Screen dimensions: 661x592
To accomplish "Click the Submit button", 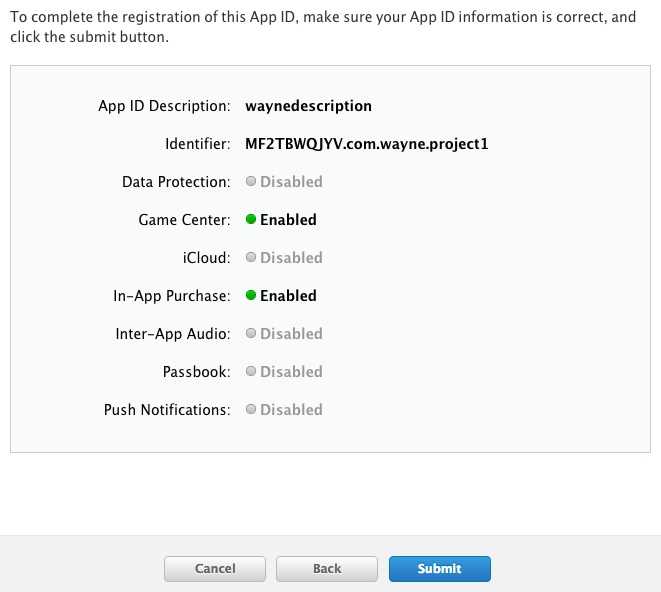I will tap(439, 569).
